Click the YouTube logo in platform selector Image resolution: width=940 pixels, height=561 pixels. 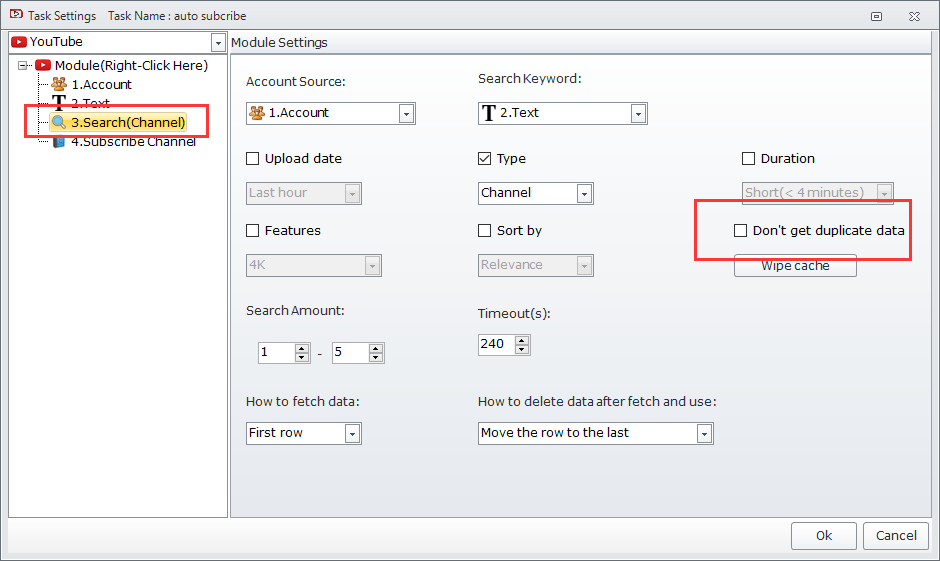pyautogui.click(x=19, y=42)
